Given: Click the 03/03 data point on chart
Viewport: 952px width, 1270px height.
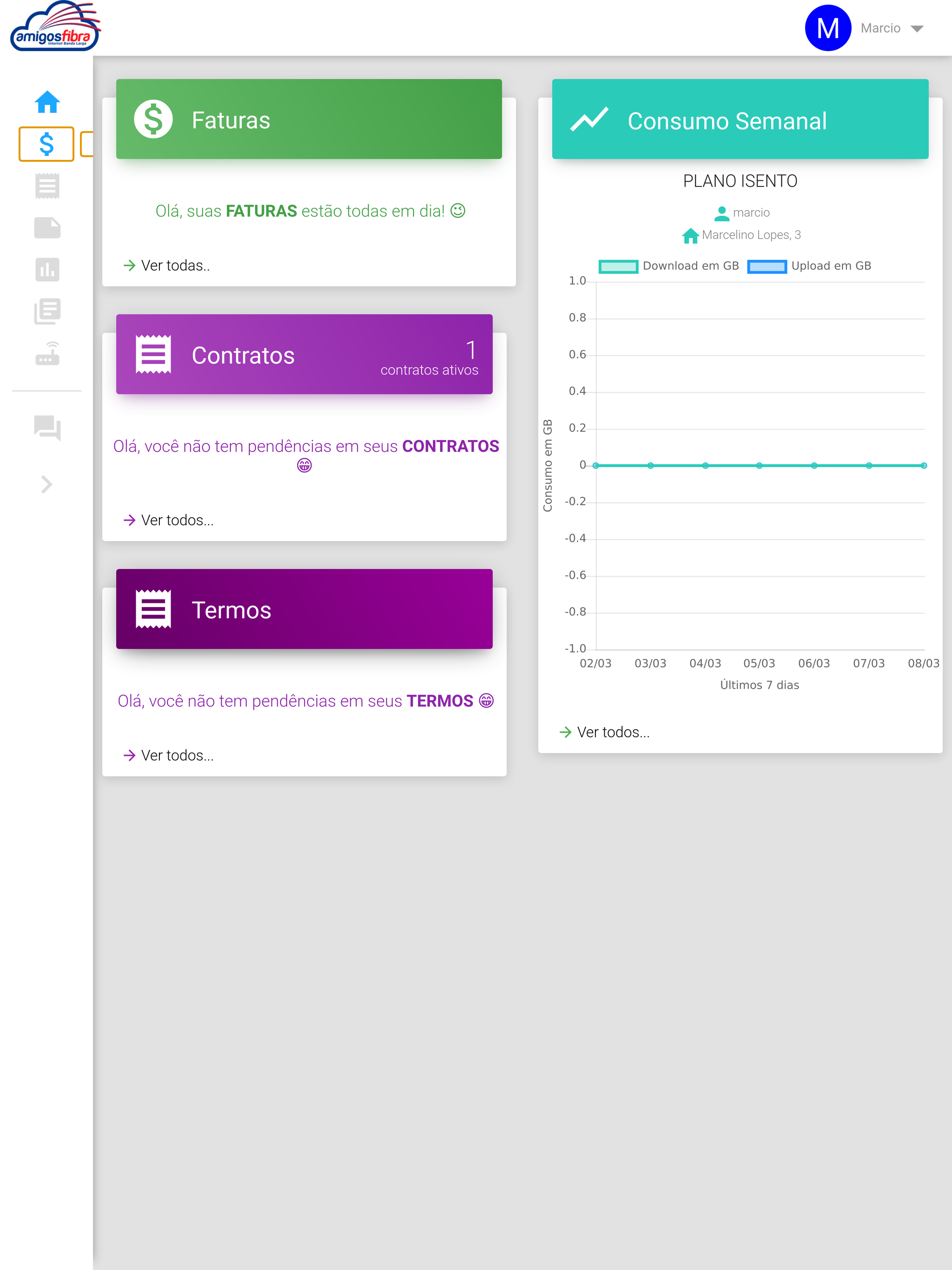Looking at the screenshot, I should coord(651,466).
